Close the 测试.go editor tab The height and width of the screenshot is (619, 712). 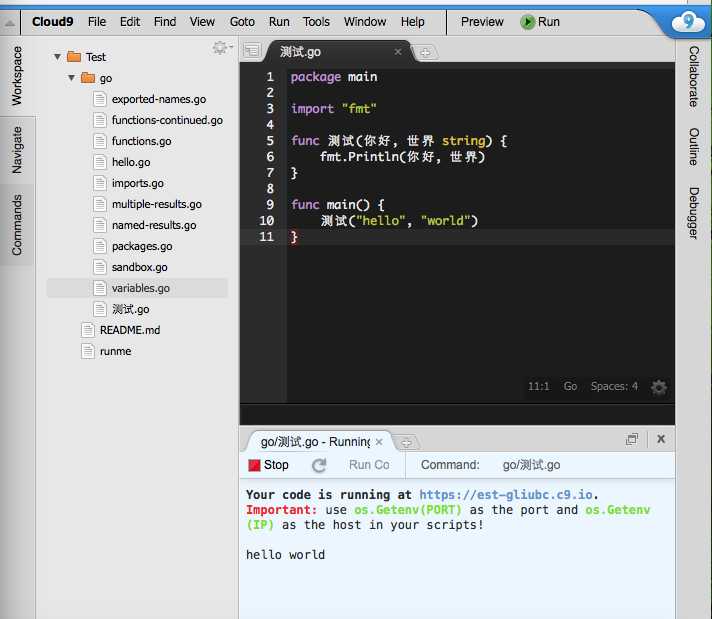click(398, 52)
